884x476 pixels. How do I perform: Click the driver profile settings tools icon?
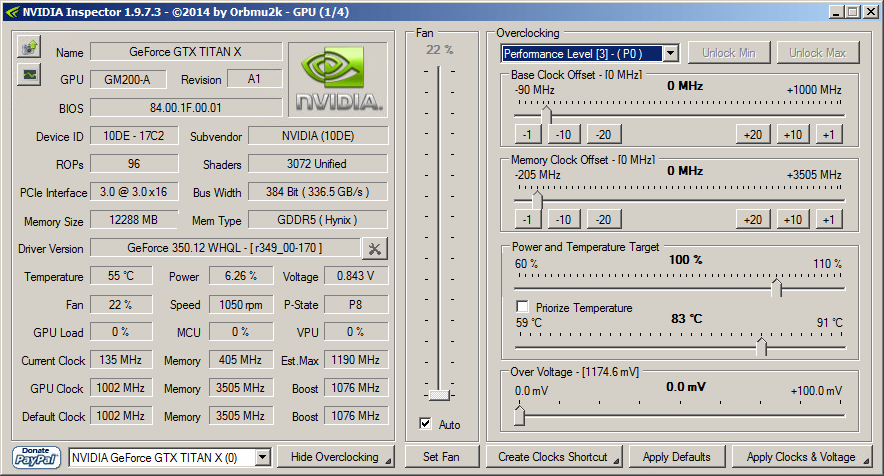click(374, 248)
